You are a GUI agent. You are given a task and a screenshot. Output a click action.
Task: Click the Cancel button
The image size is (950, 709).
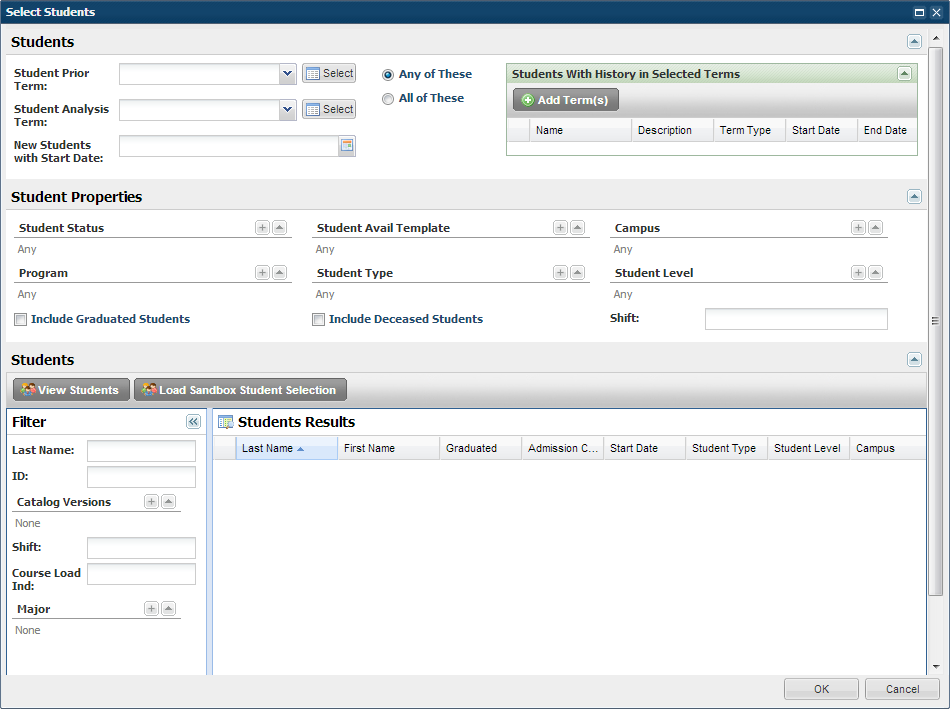pos(902,689)
